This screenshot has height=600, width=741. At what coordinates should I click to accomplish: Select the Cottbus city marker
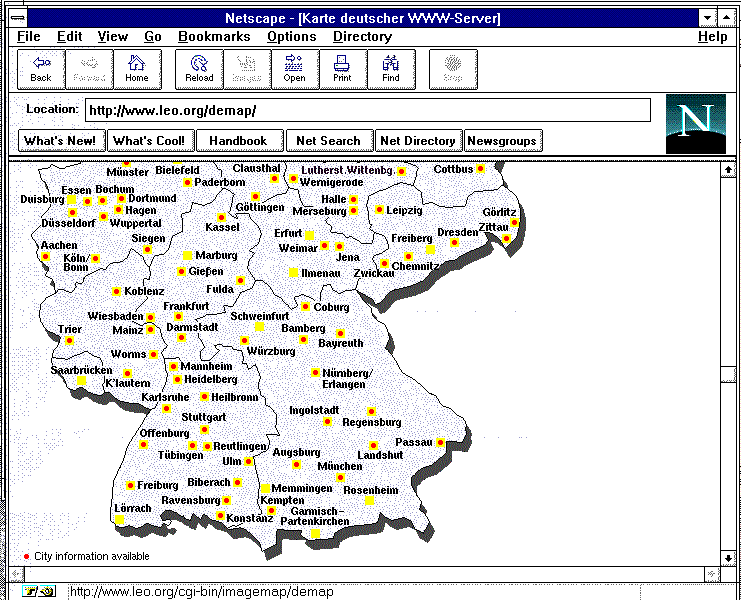(481, 168)
